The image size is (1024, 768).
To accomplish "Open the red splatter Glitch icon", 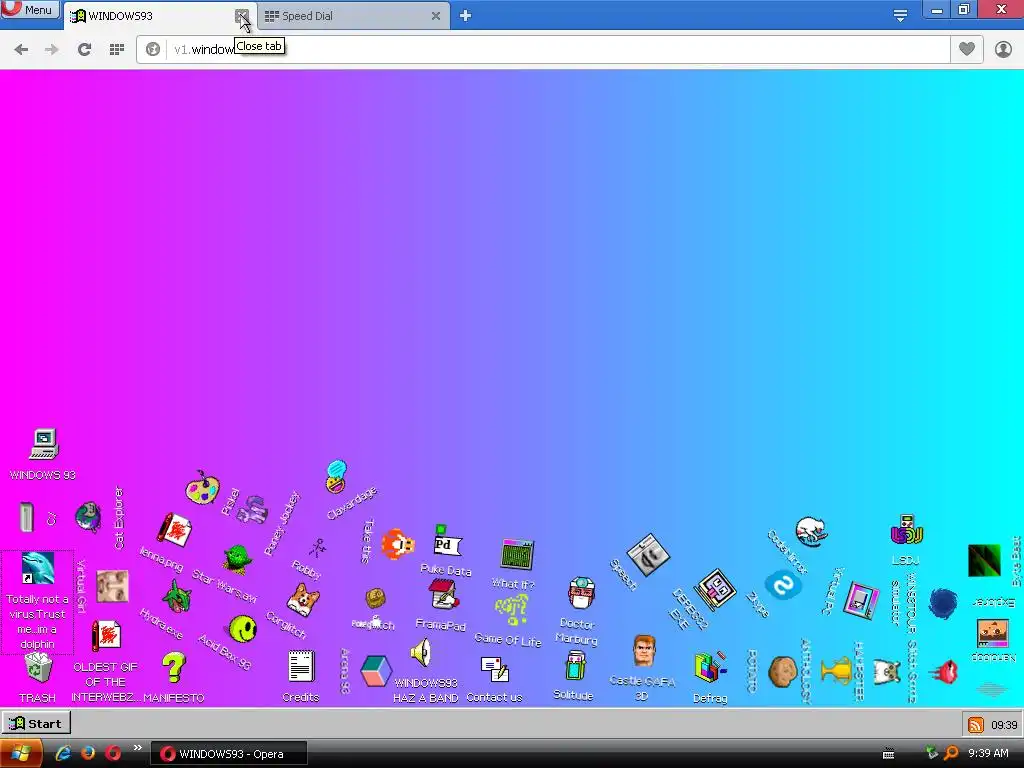I will pyautogui.click(x=944, y=671).
